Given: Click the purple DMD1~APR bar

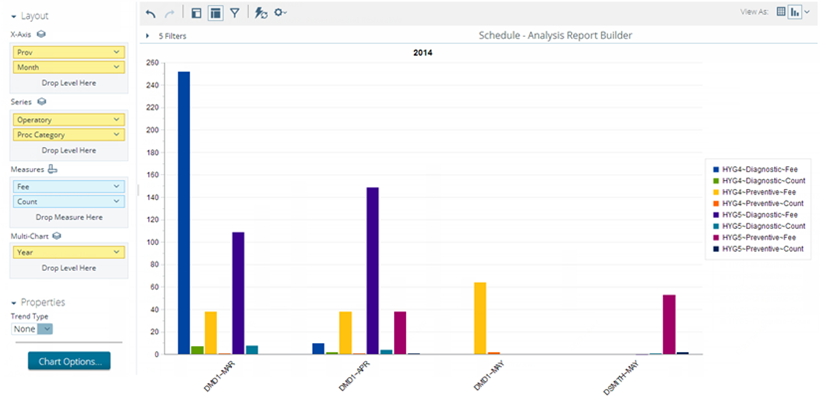Looking at the screenshot, I should pyautogui.click(x=372, y=271).
